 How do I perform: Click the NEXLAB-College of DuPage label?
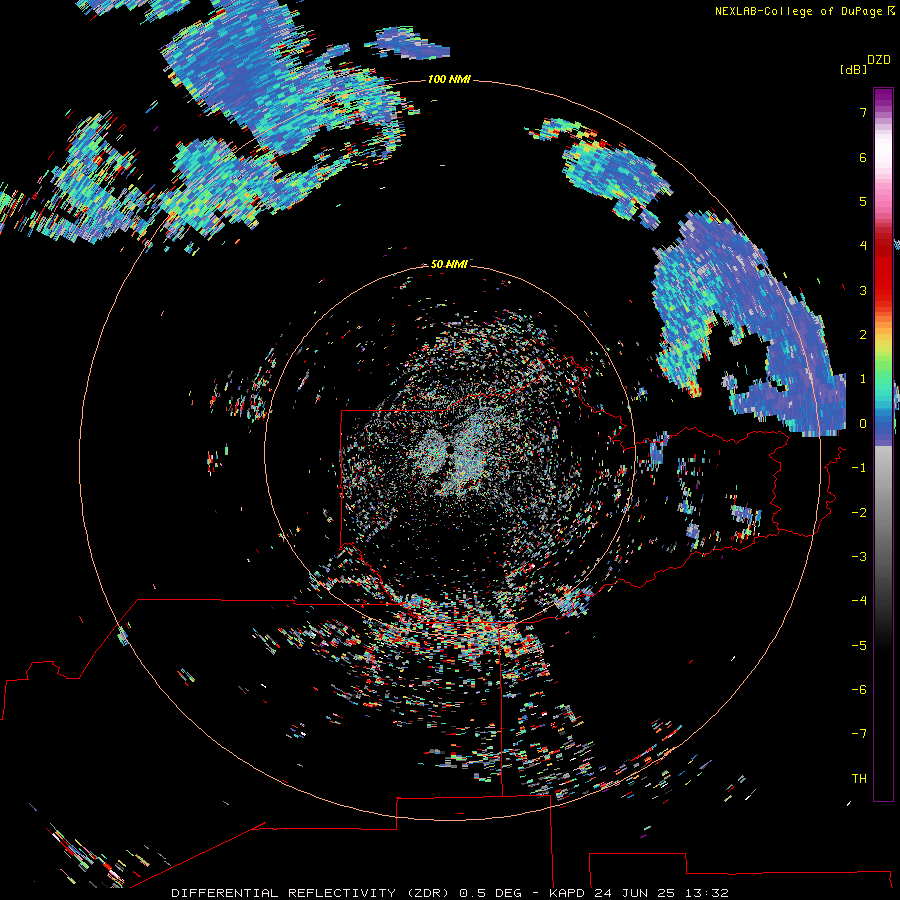[800, 11]
